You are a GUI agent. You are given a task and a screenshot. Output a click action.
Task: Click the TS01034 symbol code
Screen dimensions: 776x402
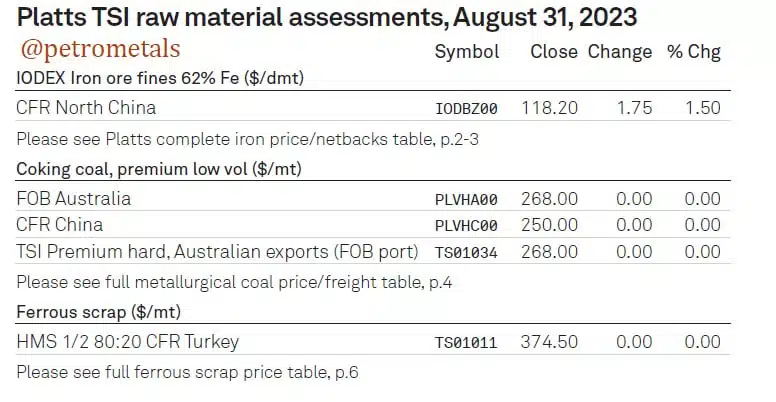point(466,253)
